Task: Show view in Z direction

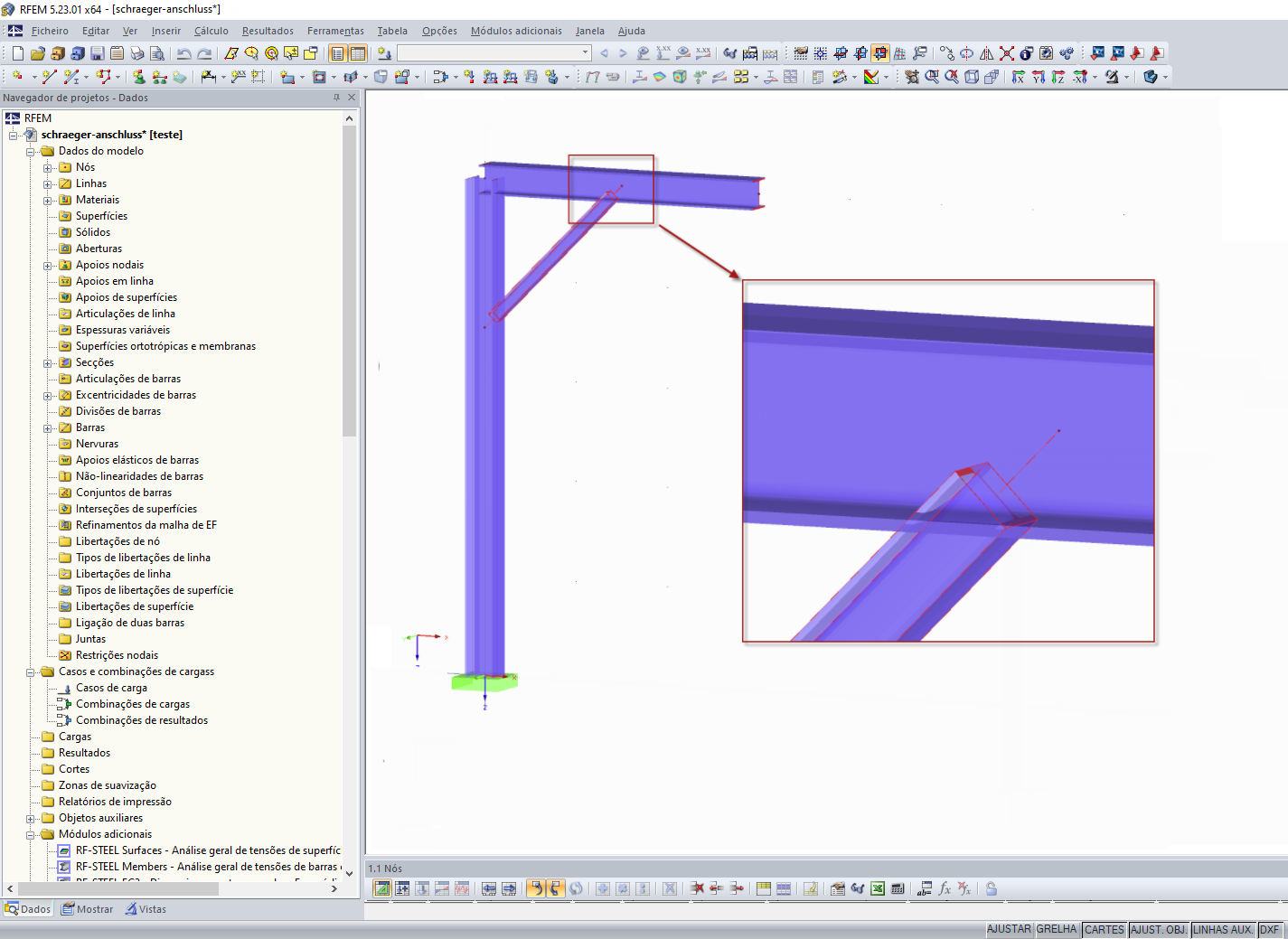Action: pos(1058,77)
